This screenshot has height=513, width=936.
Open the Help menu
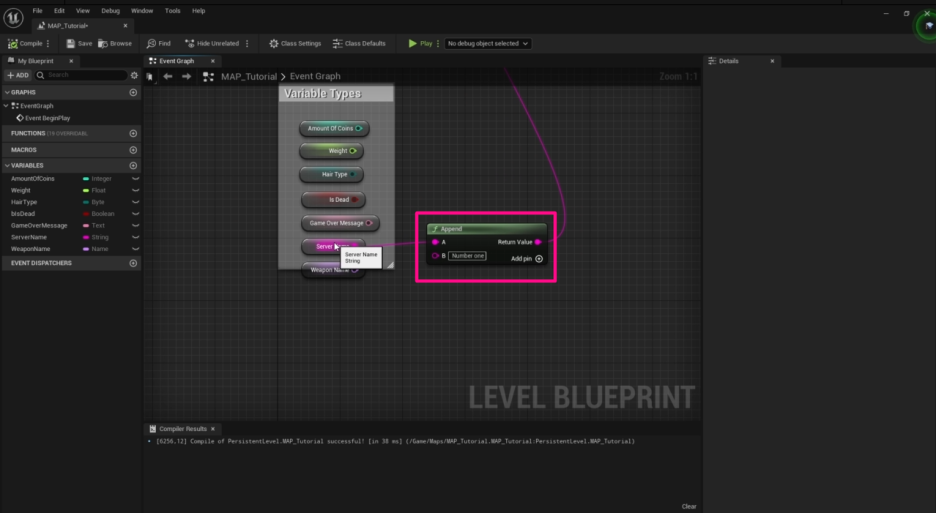point(198,11)
